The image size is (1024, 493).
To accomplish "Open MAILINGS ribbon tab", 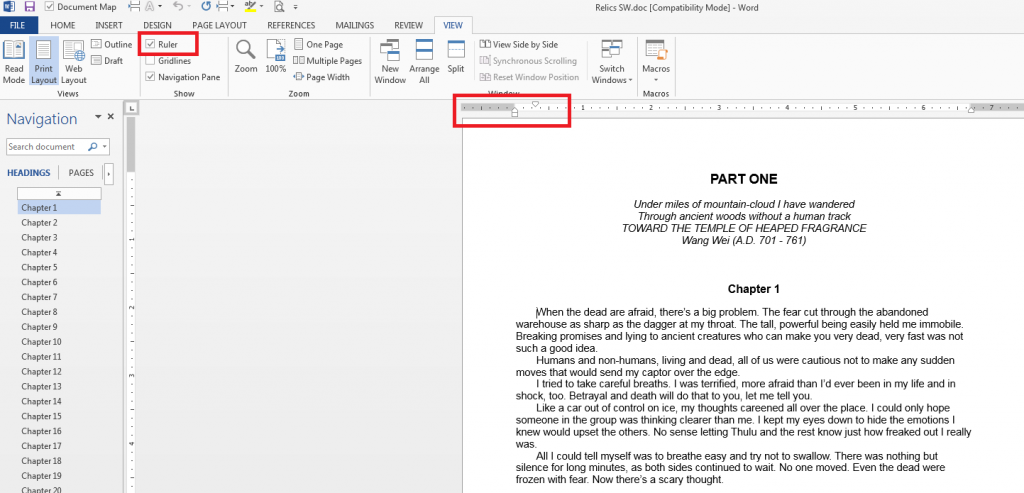I will point(355,25).
